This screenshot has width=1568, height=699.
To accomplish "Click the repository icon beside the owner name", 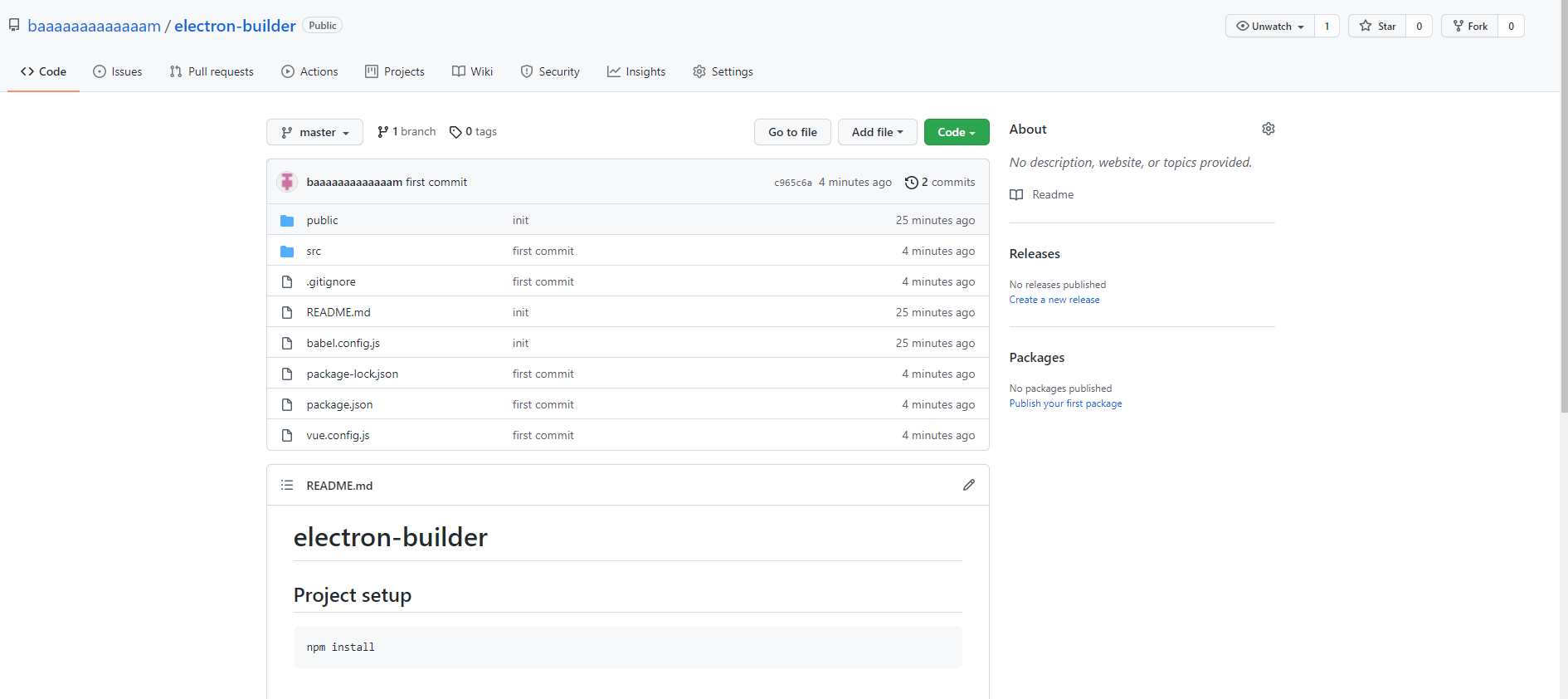I will pos(14,26).
